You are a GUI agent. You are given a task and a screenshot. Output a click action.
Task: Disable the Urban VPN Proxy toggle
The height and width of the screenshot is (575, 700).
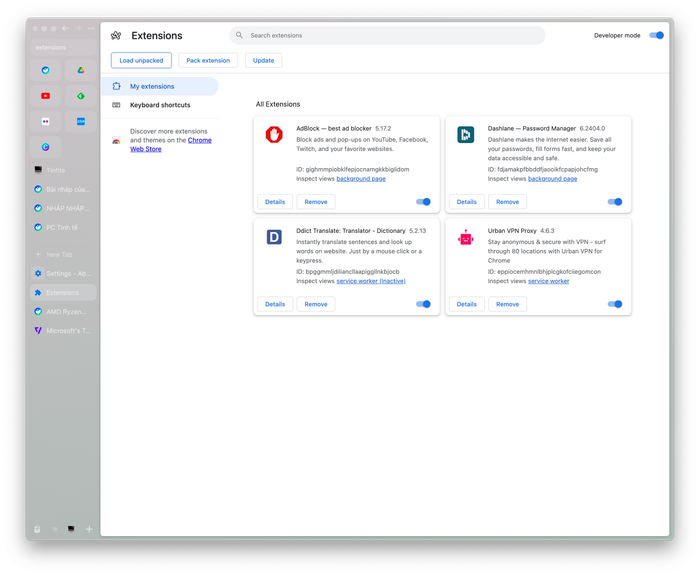point(615,304)
